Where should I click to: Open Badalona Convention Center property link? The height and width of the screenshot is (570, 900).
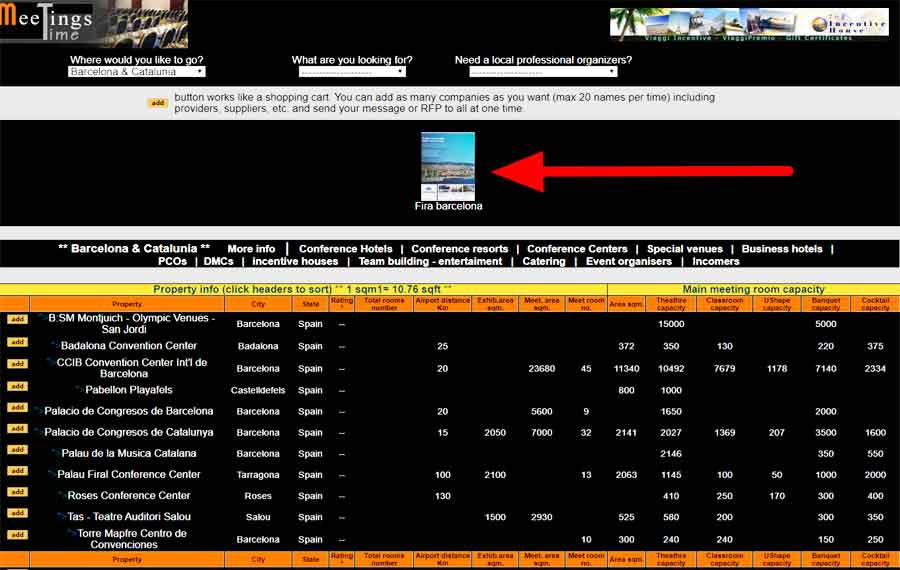(129, 346)
